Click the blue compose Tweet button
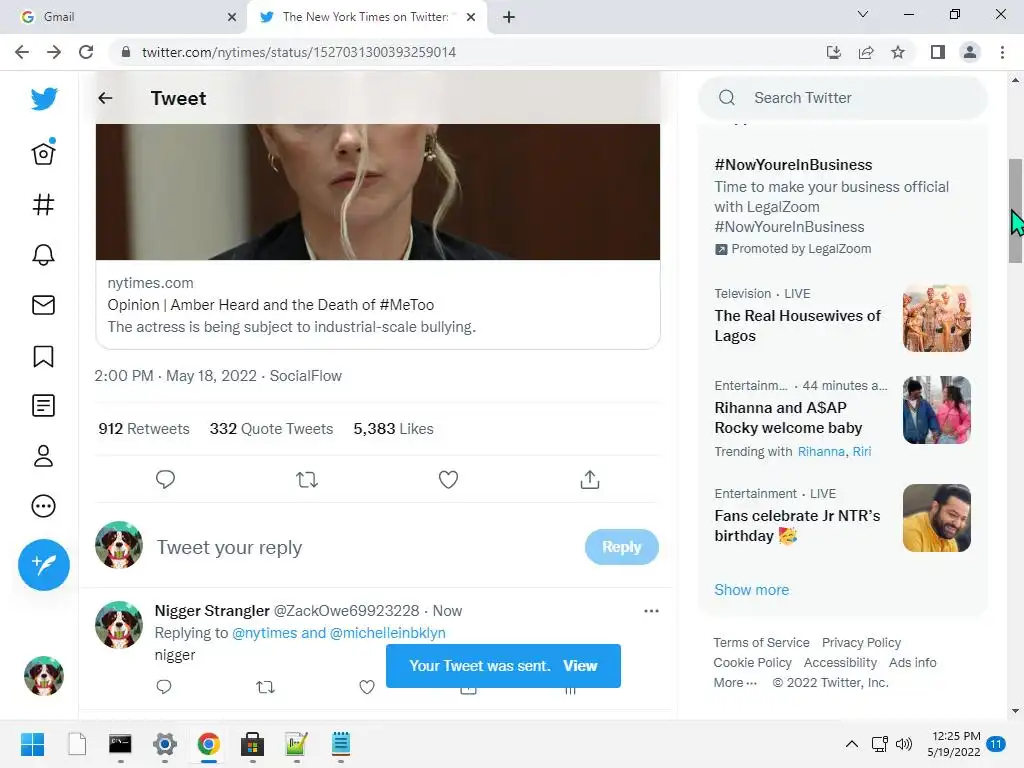This screenshot has height=768, width=1024. (x=44, y=565)
